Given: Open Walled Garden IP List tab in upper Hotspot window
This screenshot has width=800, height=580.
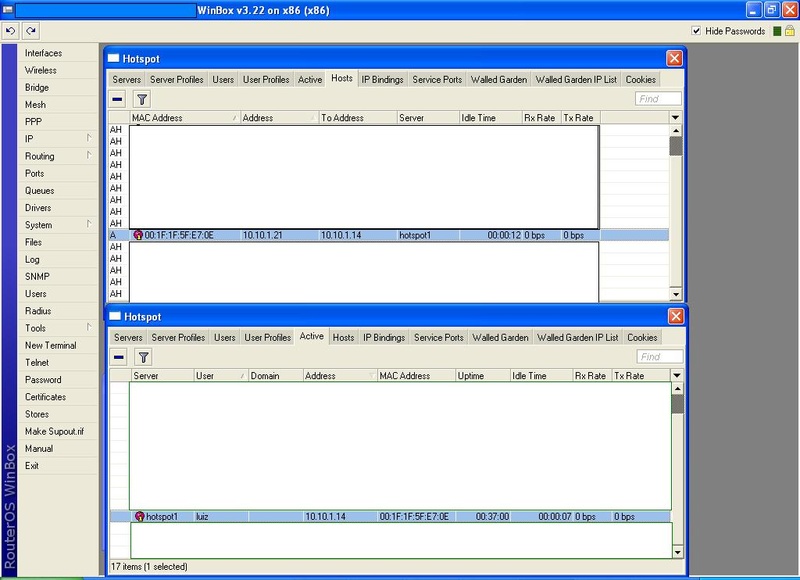Looking at the screenshot, I should pos(576,80).
